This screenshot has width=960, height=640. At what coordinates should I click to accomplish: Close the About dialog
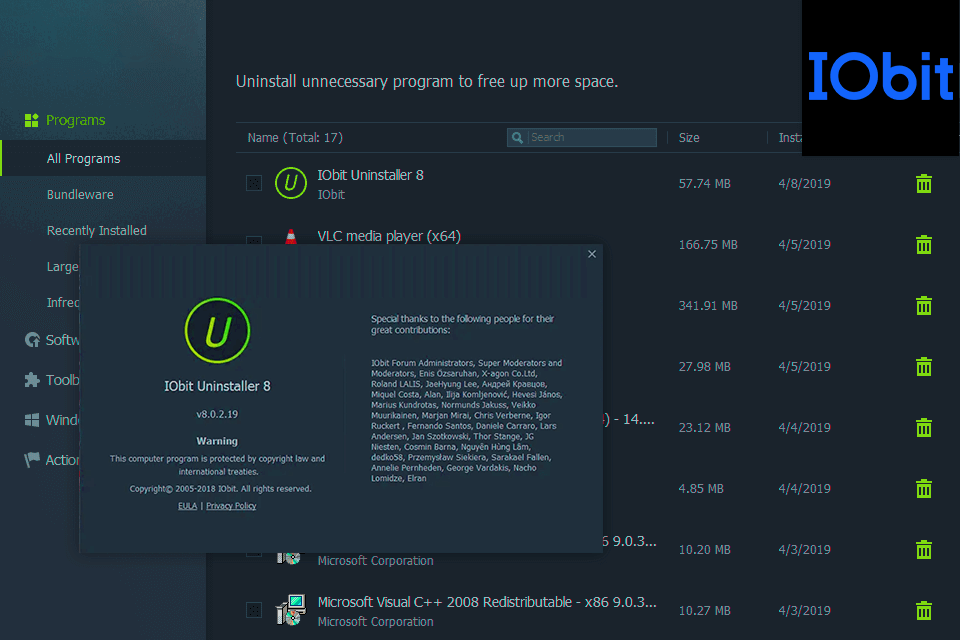tap(591, 254)
